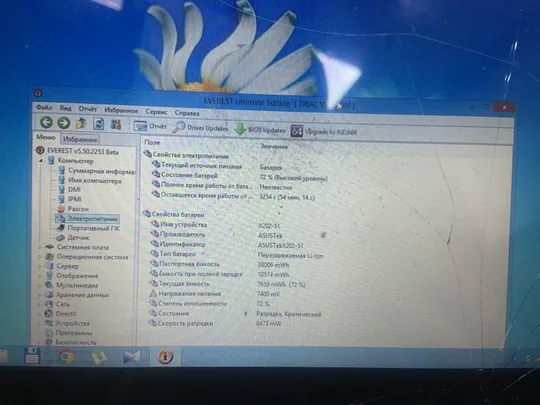This screenshot has width=540, height=405.
Task: Click Upgrade to AIDA64 button
Action: click(x=324, y=132)
